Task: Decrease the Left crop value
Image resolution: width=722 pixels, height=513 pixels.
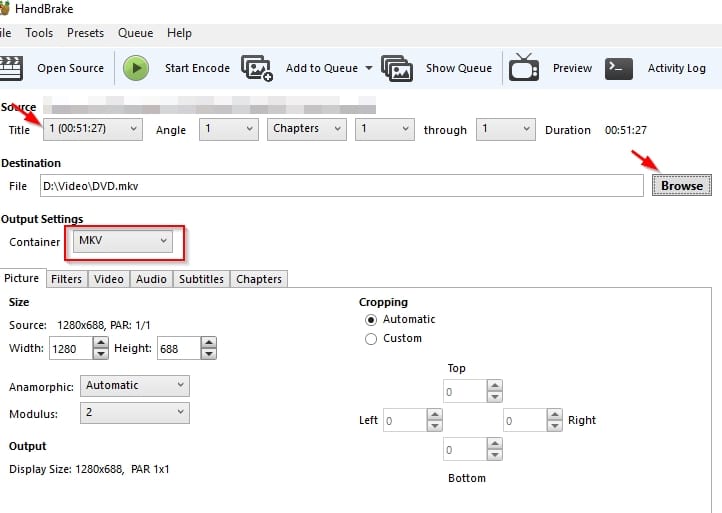Action: [x=434, y=426]
